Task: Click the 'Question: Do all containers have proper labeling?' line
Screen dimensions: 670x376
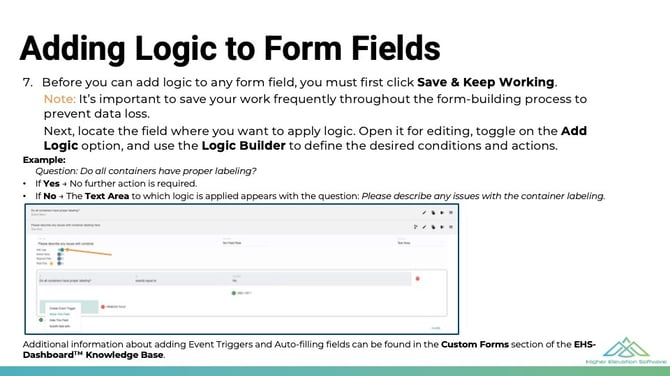Action: [x=146, y=171]
